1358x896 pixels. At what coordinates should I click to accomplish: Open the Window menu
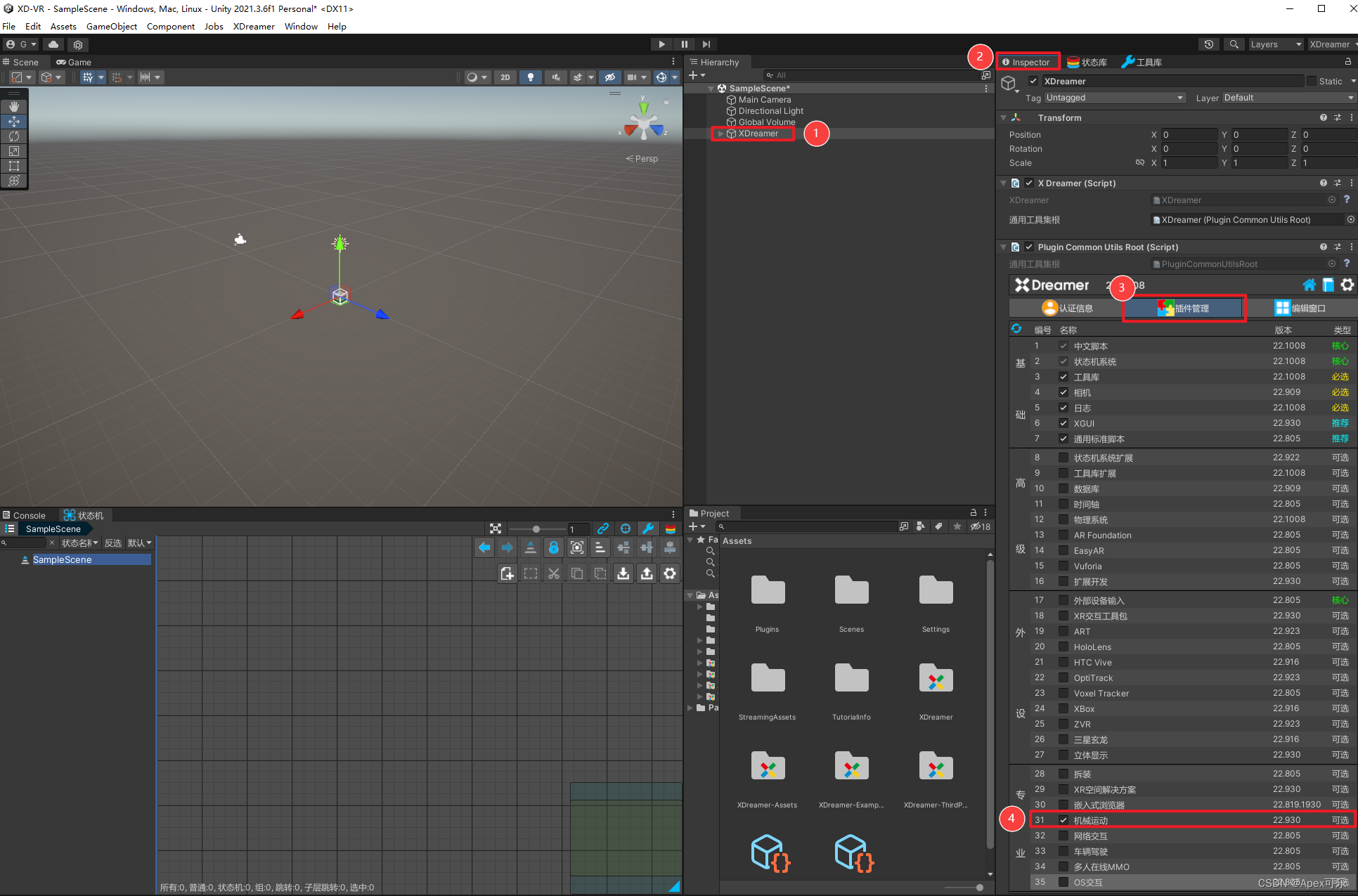pos(301,26)
